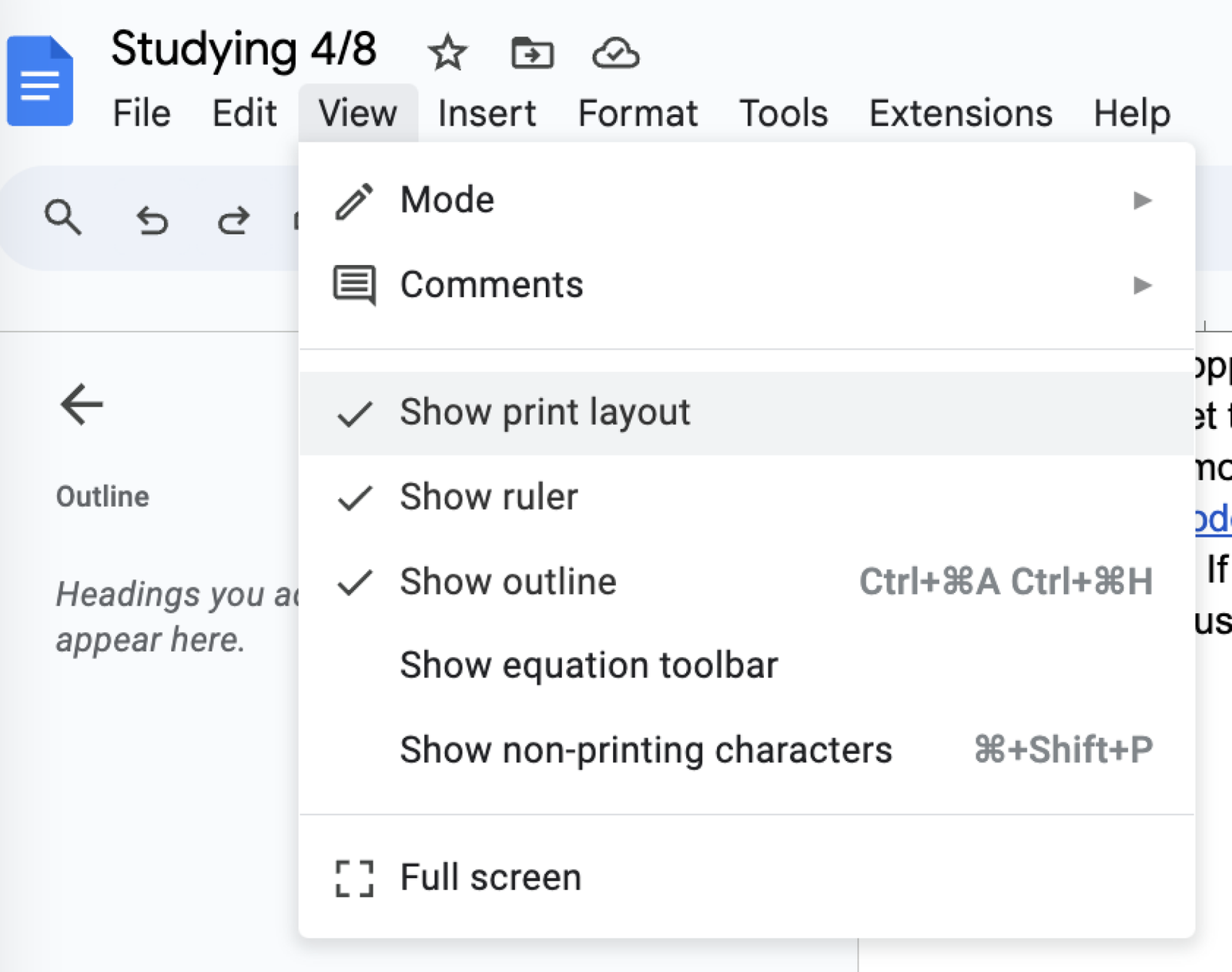Click the Outline heading label
Image resolution: width=1232 pixels, height=972 pixels.
(x=102, y=497)
